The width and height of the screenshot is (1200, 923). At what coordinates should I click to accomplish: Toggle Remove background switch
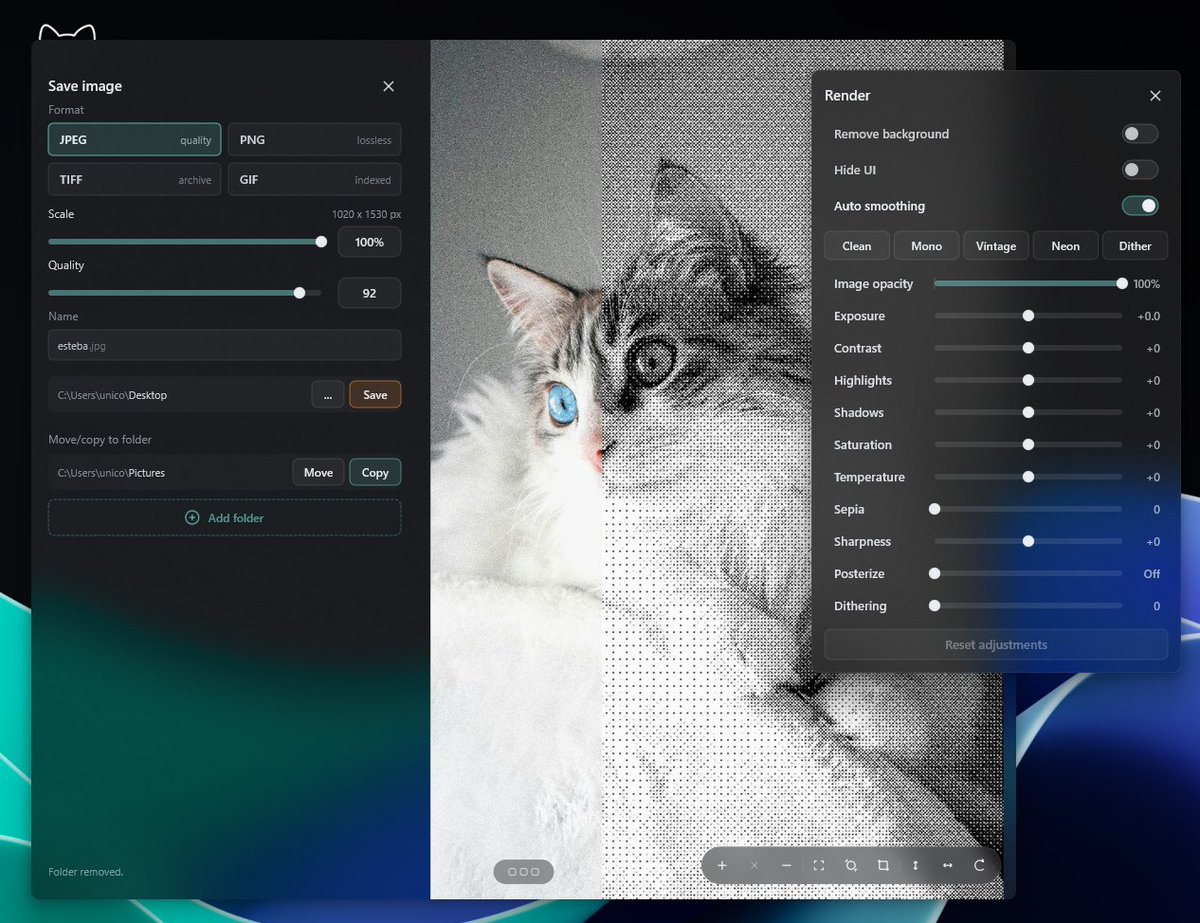1140,134
